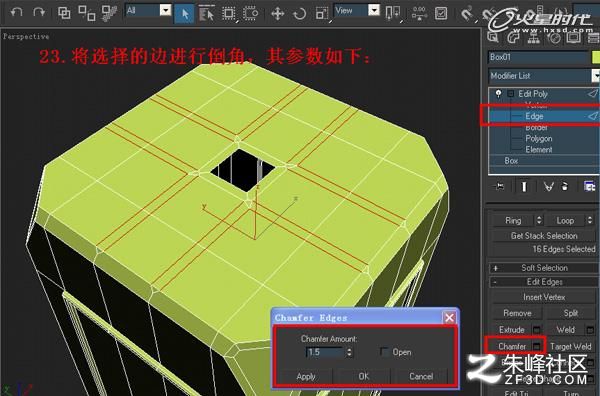Expand the Soft Selection rollout
The image size is (600, 396).
click(544, 268)
